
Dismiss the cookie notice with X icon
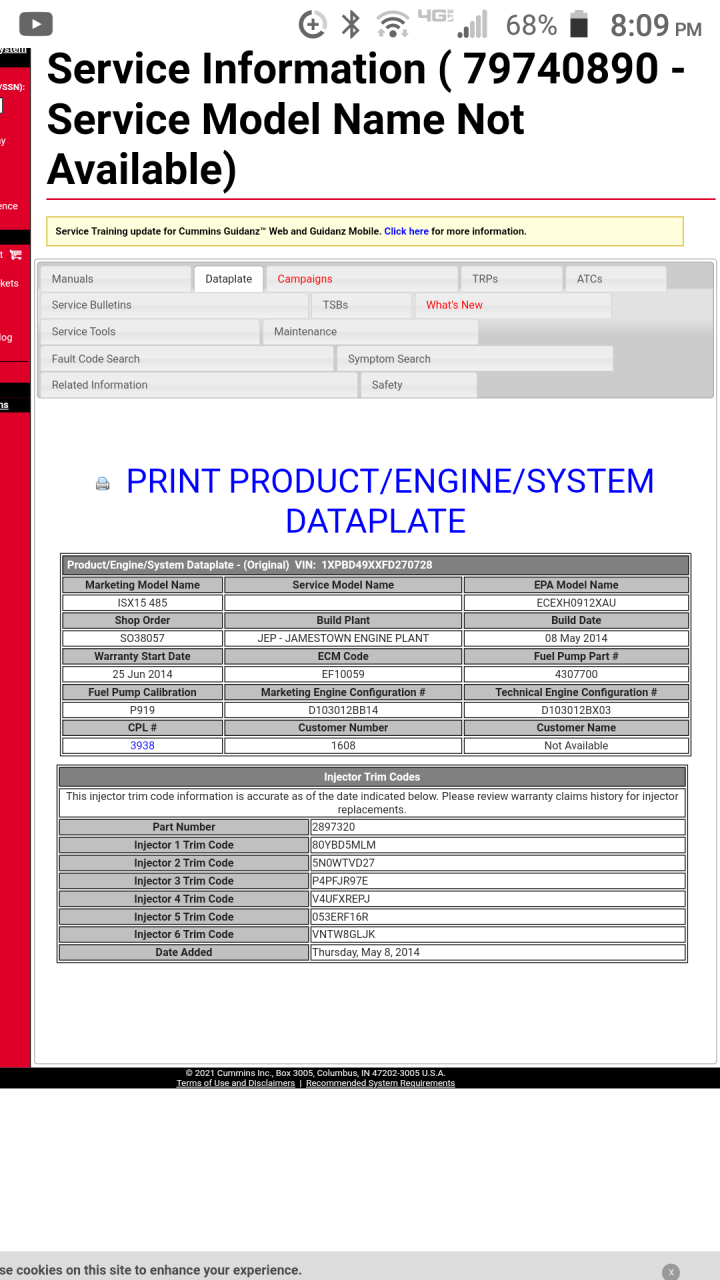tap(670, 1271)
